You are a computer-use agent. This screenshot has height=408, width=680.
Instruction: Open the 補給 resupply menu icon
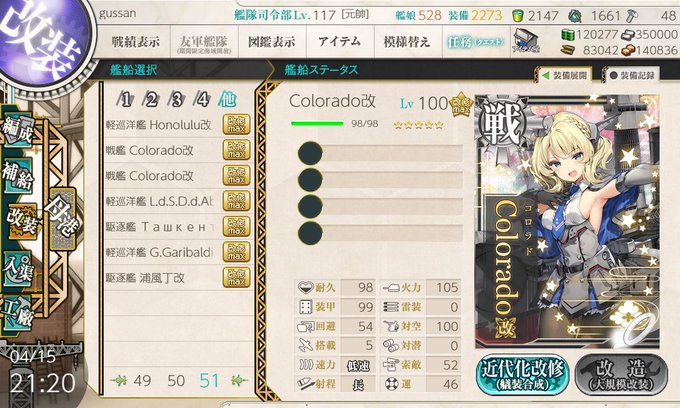18,175
